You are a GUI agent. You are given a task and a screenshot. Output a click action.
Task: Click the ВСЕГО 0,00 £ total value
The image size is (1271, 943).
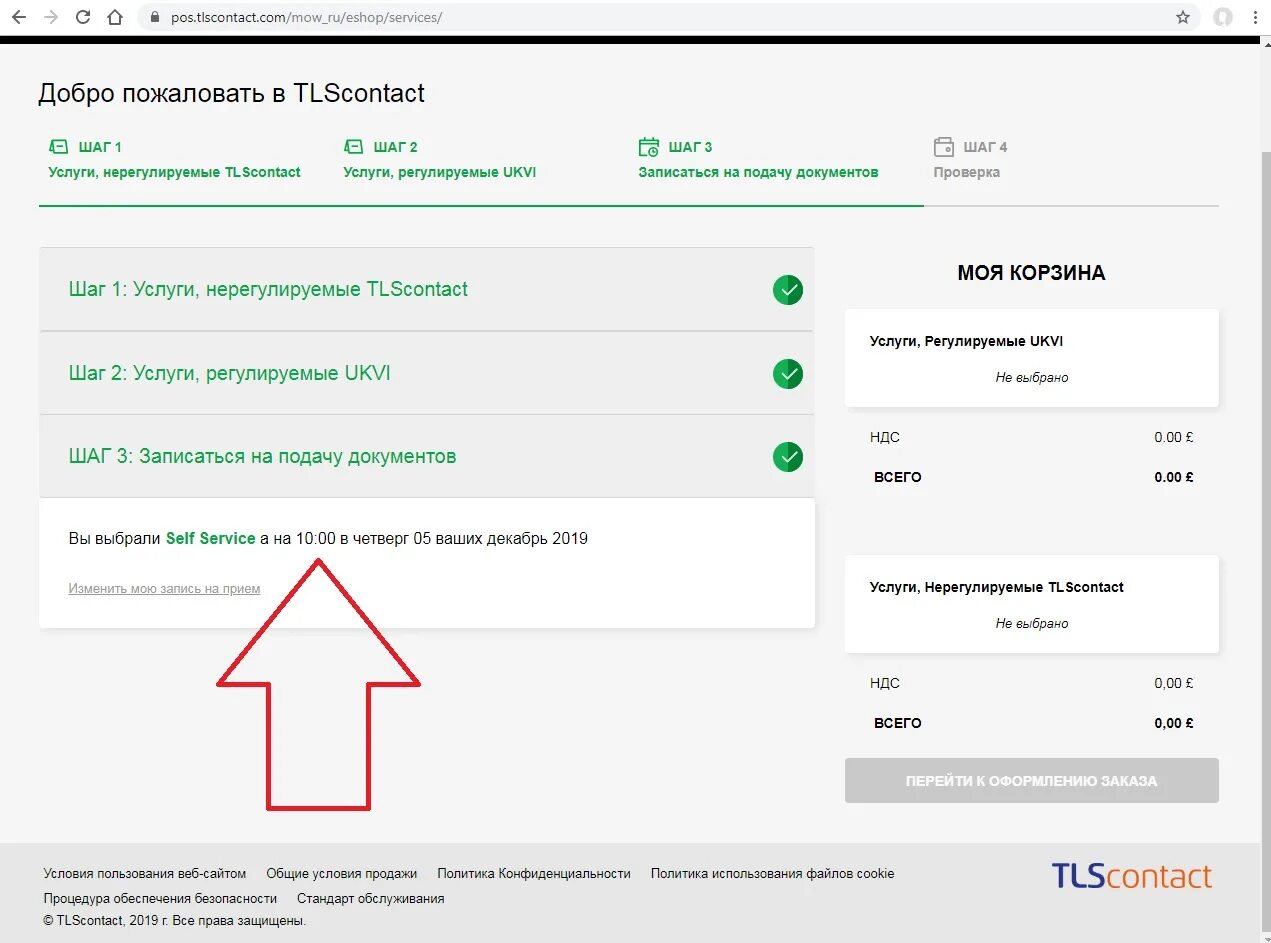[x=1173, y=723]
